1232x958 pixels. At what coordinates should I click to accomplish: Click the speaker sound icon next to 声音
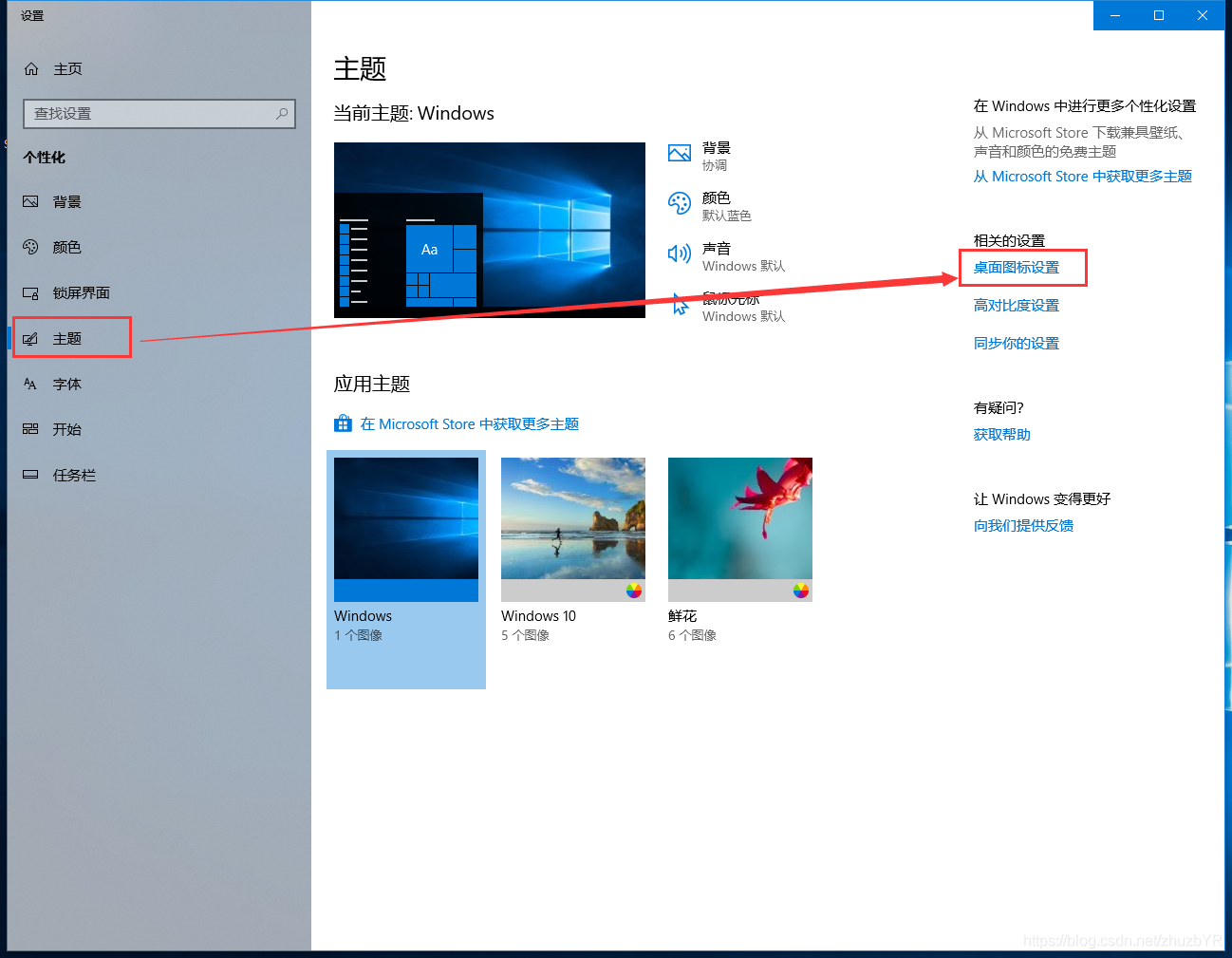(680, 254)
